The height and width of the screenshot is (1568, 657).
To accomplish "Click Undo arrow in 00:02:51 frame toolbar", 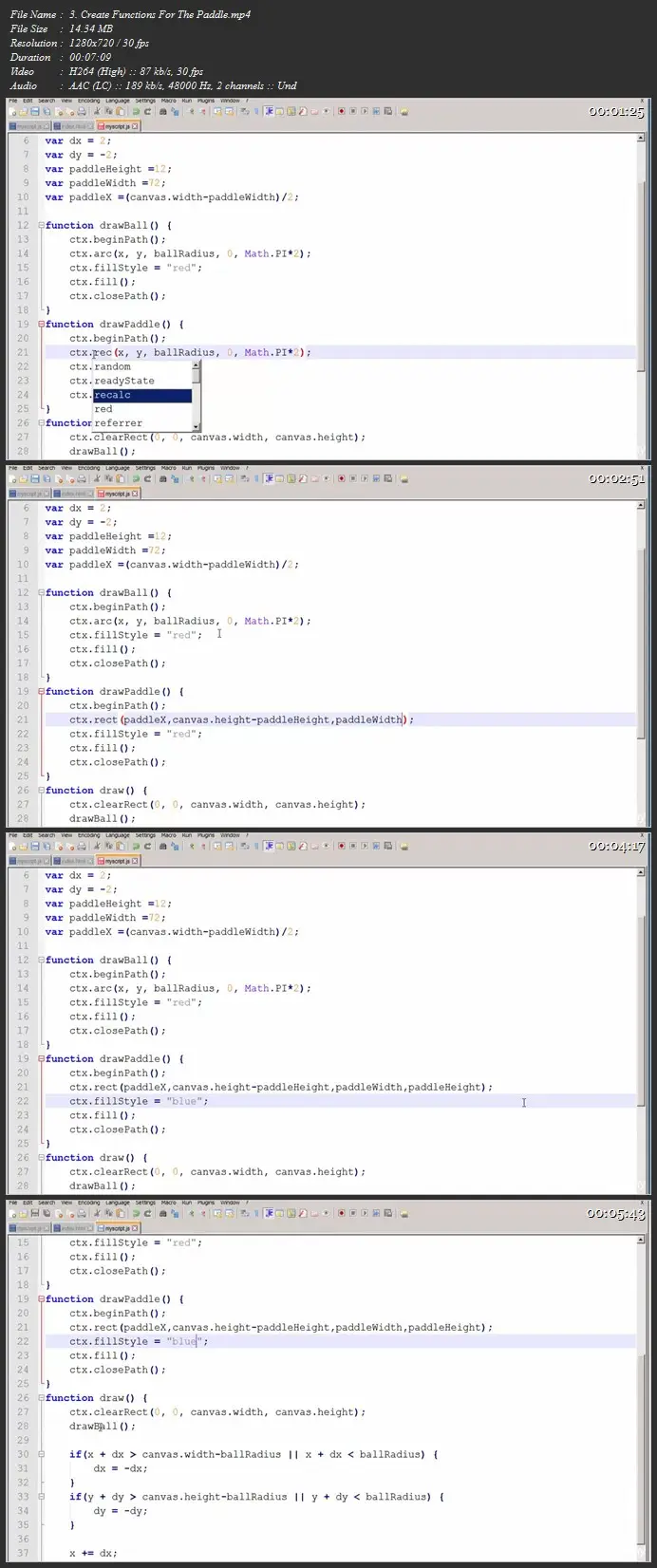I will [136, 478].
